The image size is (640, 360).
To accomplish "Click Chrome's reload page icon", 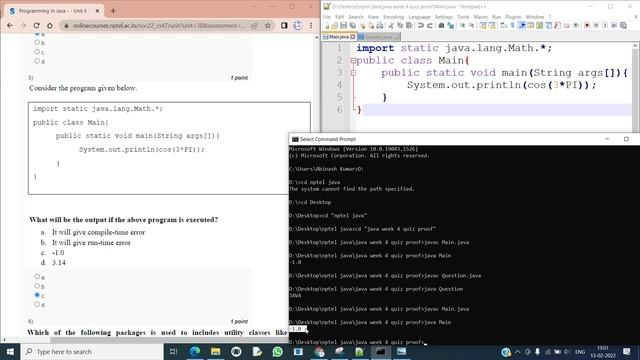I will pos(36,25).
